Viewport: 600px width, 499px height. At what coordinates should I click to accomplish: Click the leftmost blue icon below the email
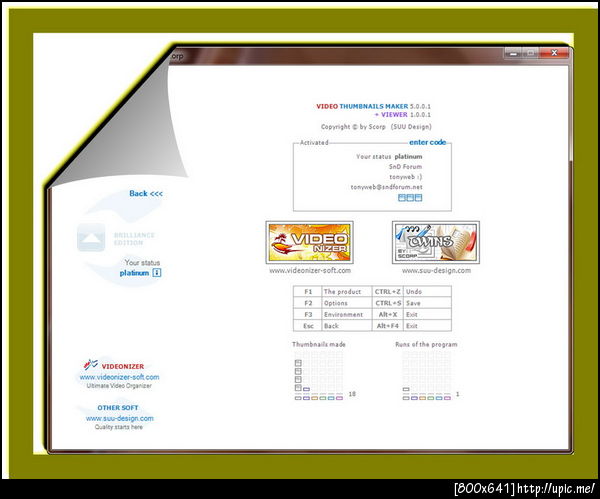click(x=401, y=198)
